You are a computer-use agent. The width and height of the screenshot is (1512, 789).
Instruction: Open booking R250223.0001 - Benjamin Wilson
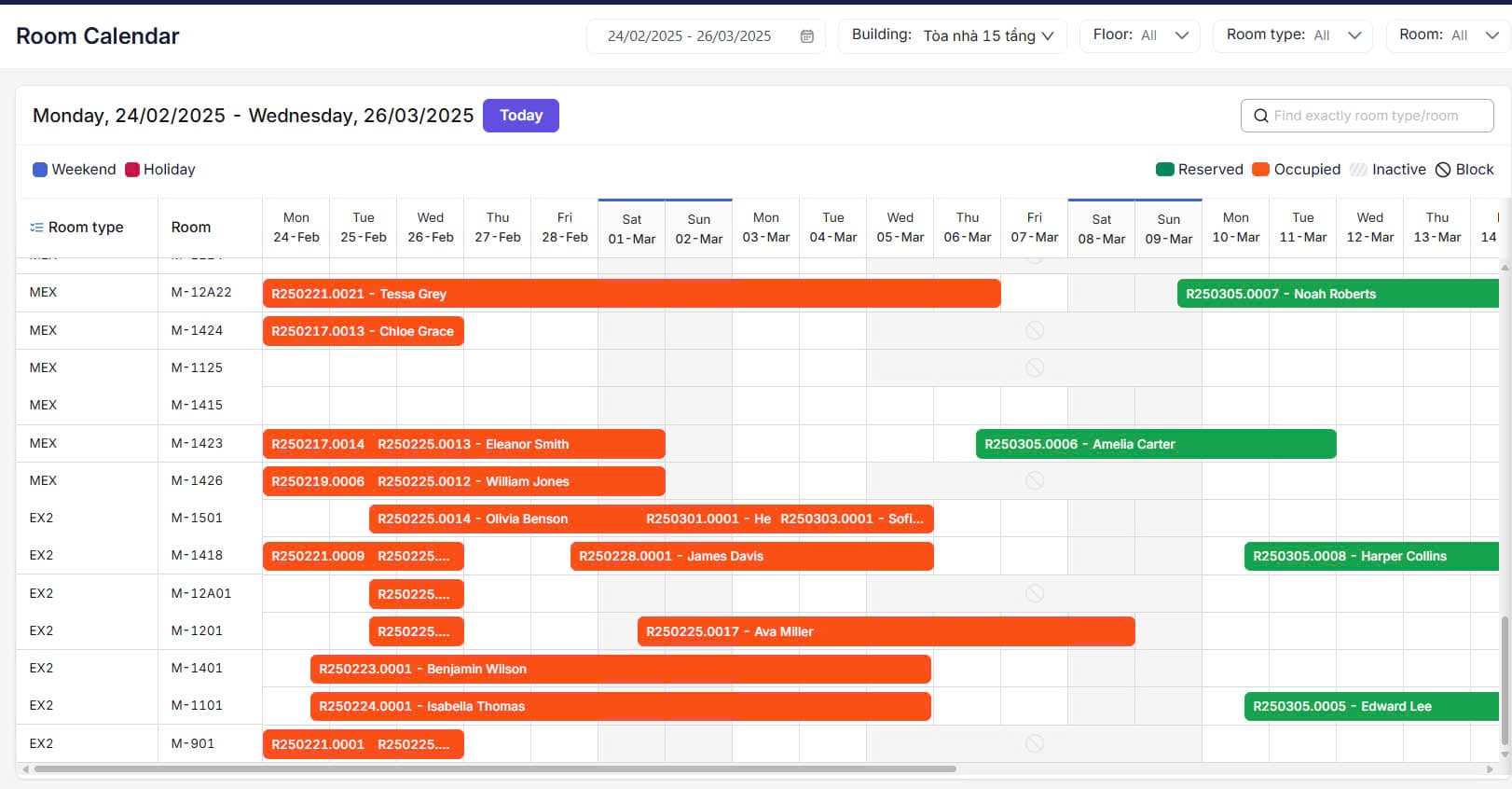pyautogui.click(x=621, y=669)
